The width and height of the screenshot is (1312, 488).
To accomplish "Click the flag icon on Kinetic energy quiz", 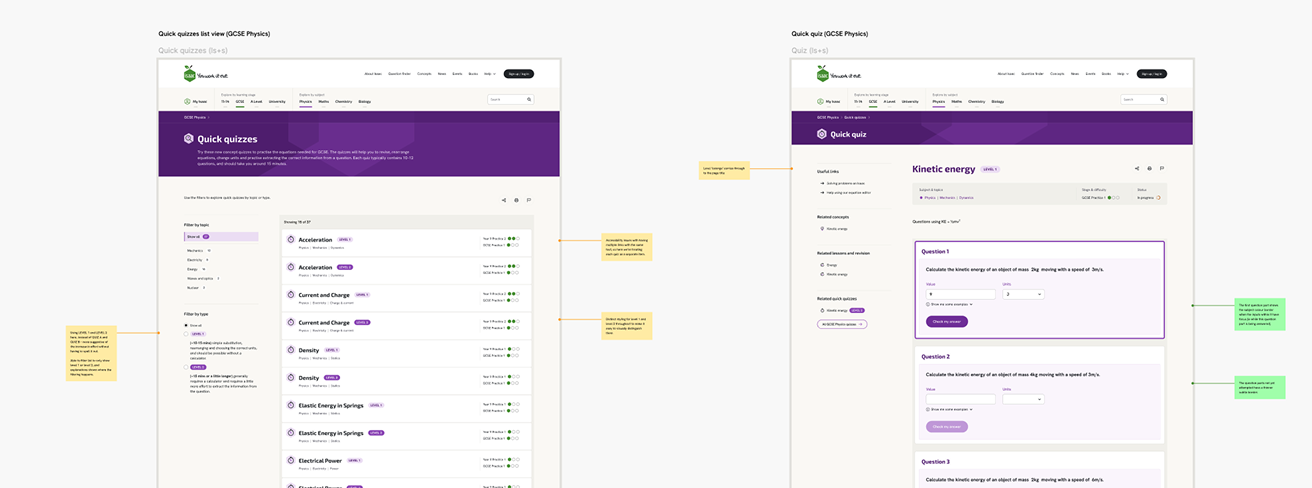I will 1162,168.
